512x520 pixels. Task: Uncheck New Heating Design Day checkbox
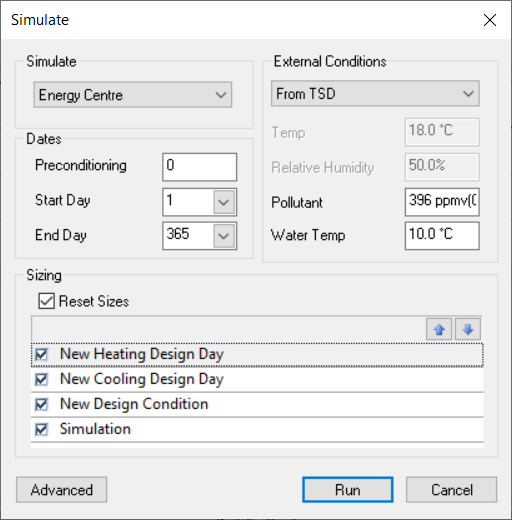[42, 354]
